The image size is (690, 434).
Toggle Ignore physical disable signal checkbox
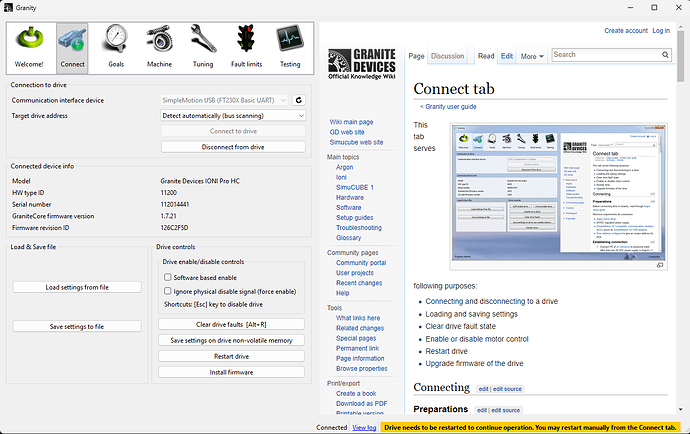tap(167, 291)
